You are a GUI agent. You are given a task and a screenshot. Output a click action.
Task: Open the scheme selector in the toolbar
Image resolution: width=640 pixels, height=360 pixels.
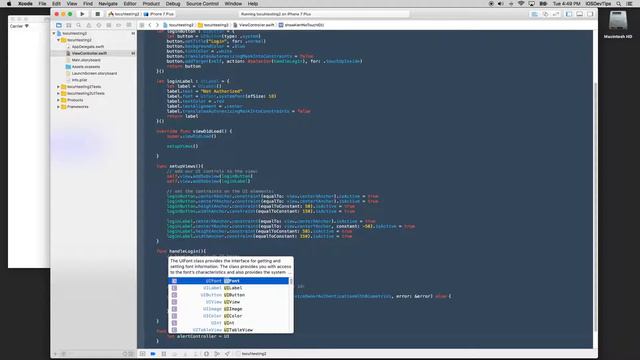[124, 14]
